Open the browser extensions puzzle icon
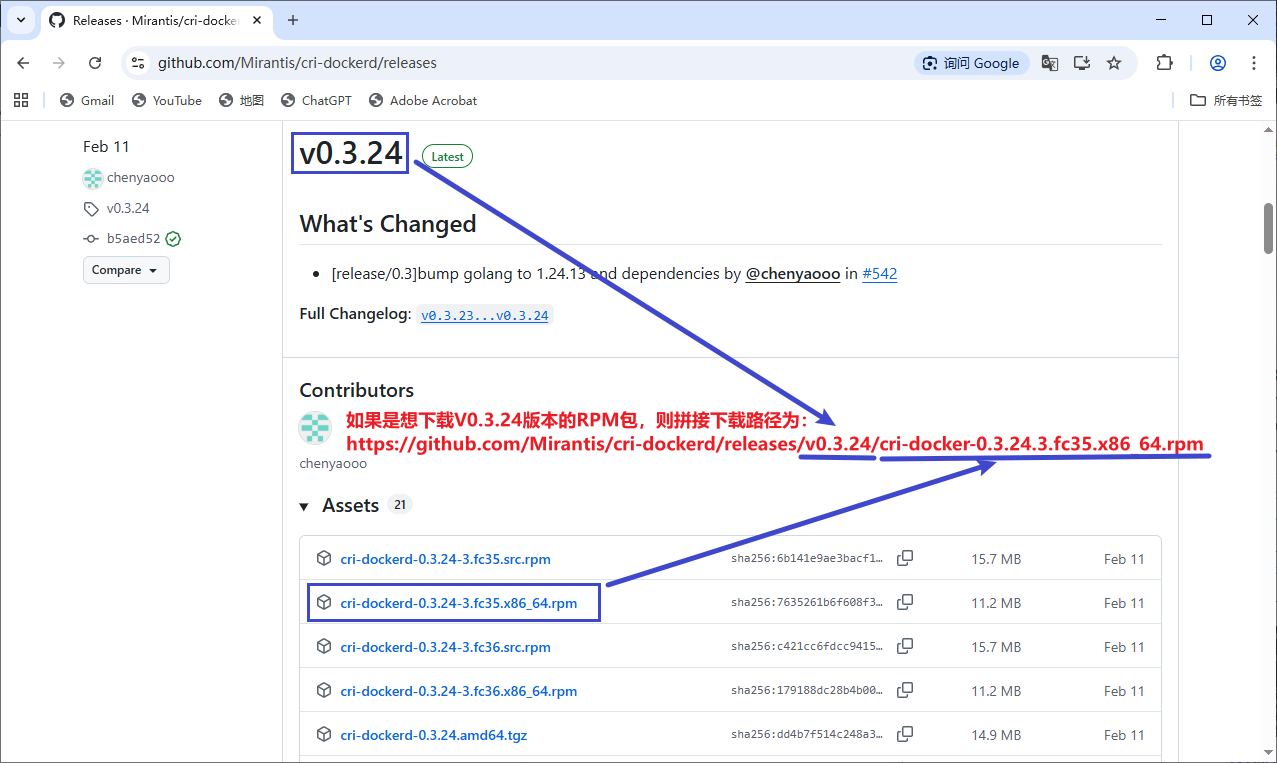1277x763 pixels. pos(1164,63)
